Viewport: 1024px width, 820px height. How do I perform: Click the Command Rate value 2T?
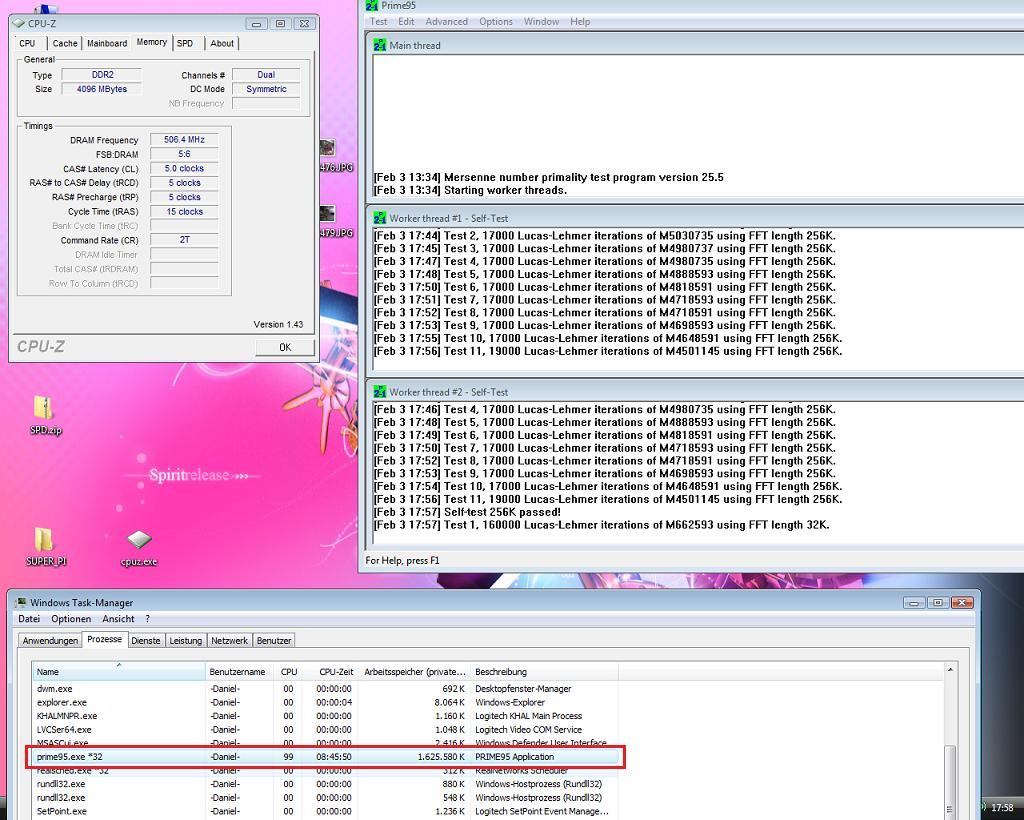tap(184, 240)
